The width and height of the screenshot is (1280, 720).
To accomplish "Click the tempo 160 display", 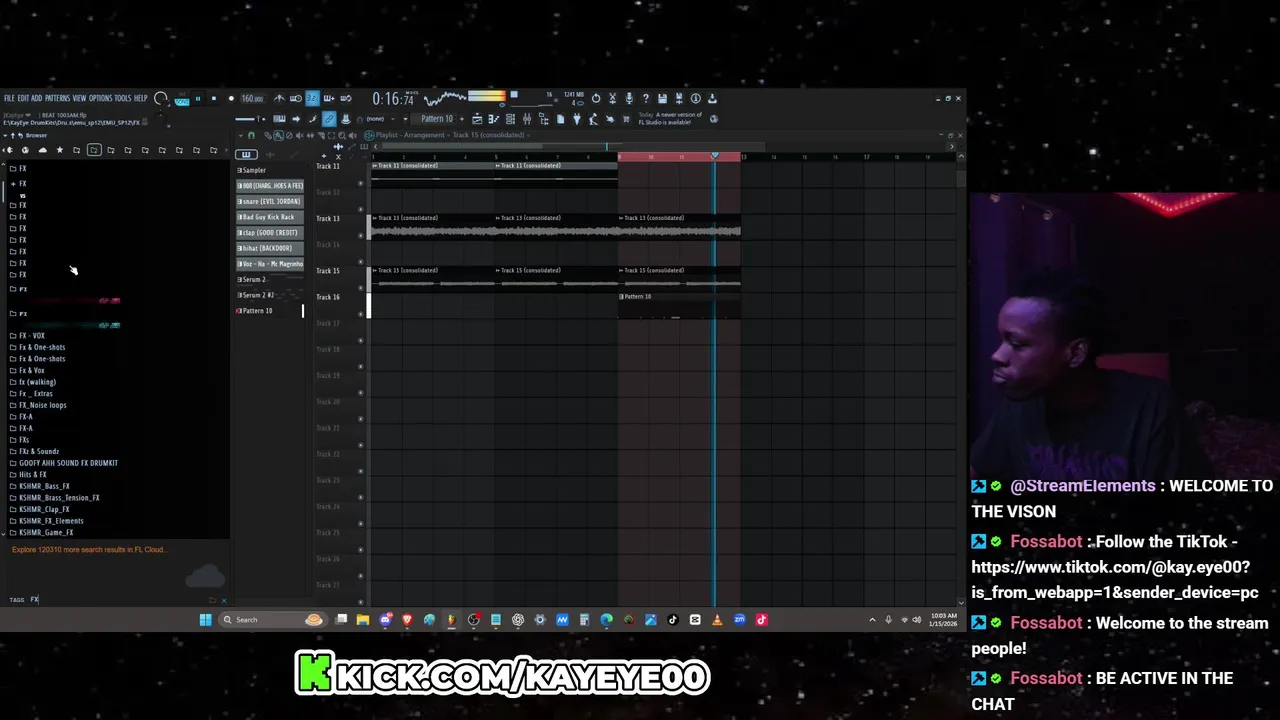I will [x=252, y=99].
